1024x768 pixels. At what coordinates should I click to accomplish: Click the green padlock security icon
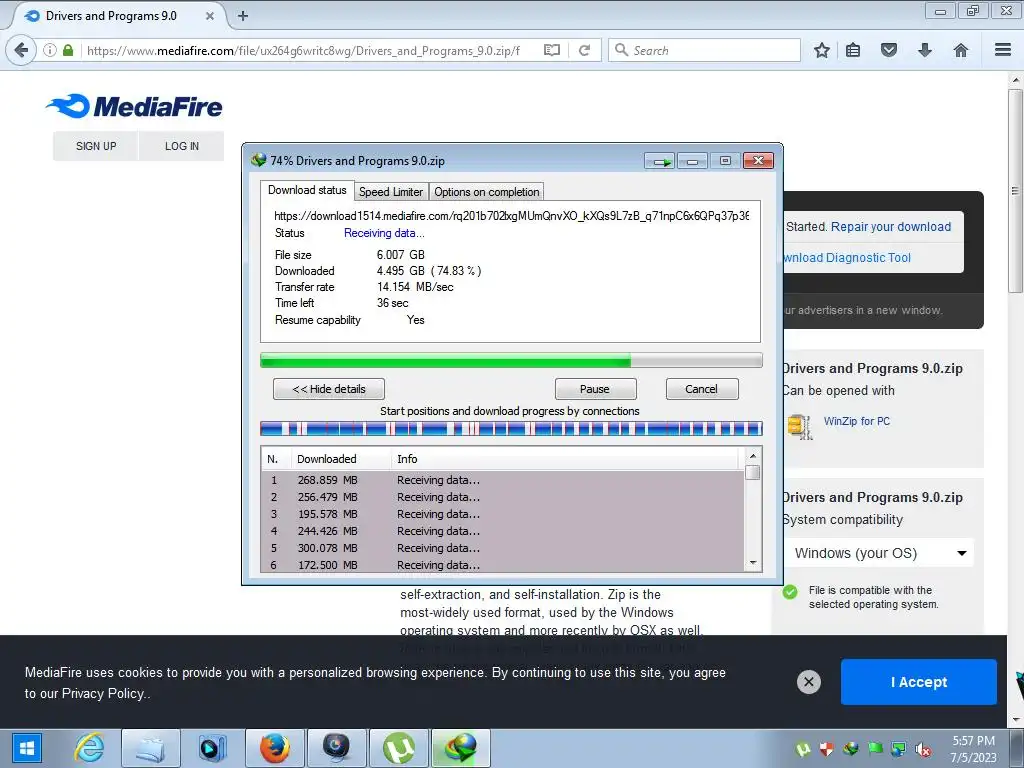tap(68, 50)
